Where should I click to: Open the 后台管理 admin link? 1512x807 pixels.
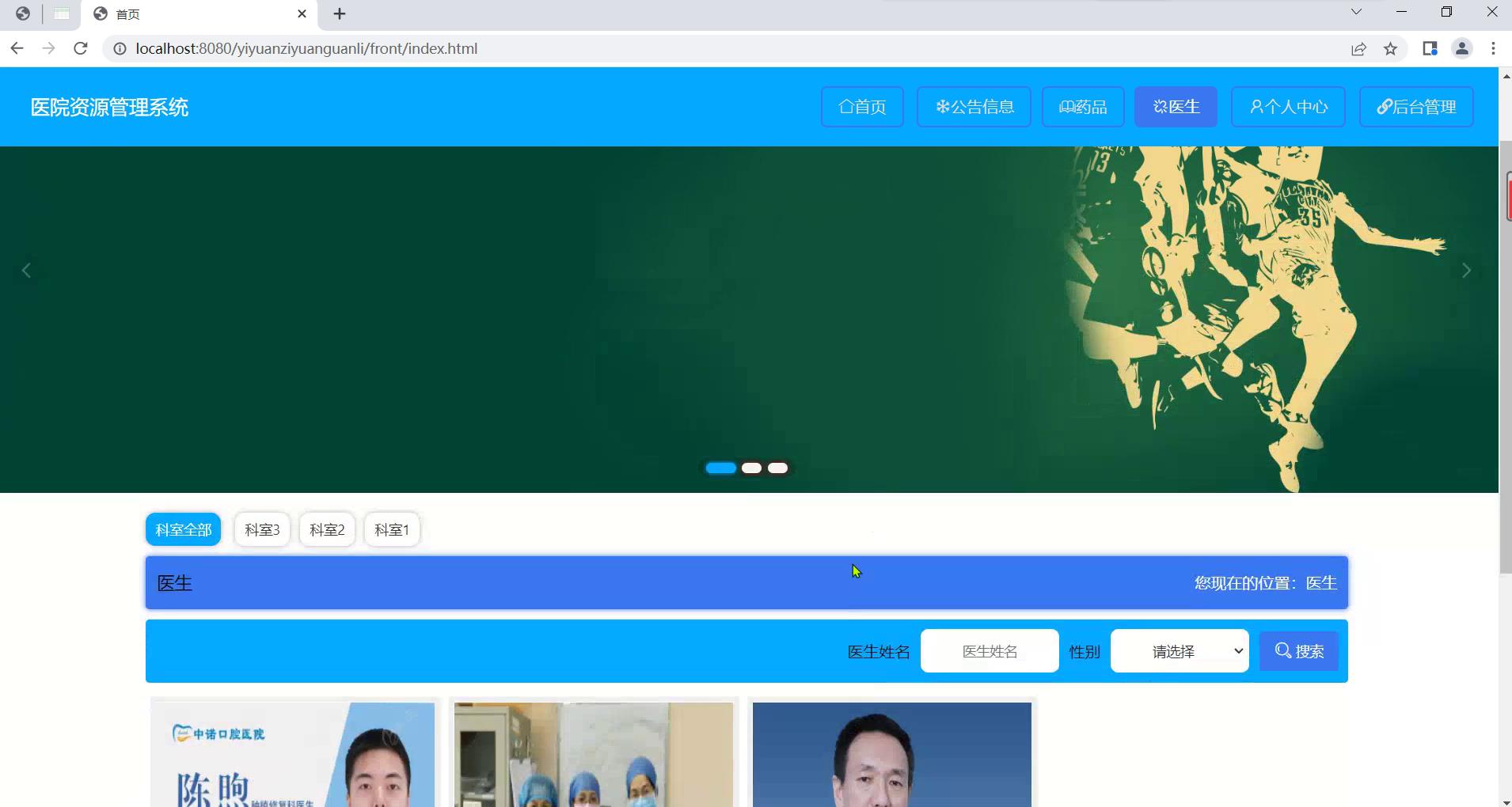point(1415,107)
